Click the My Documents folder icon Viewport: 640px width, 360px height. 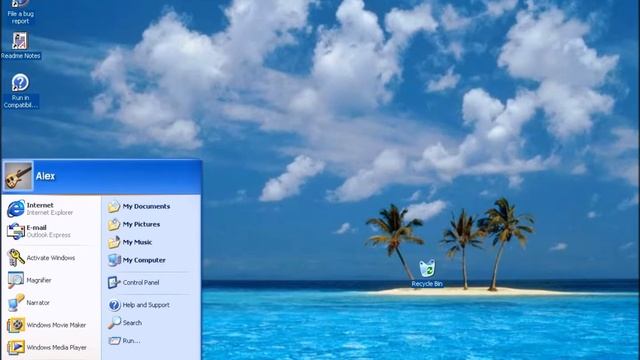coord(114,207)
